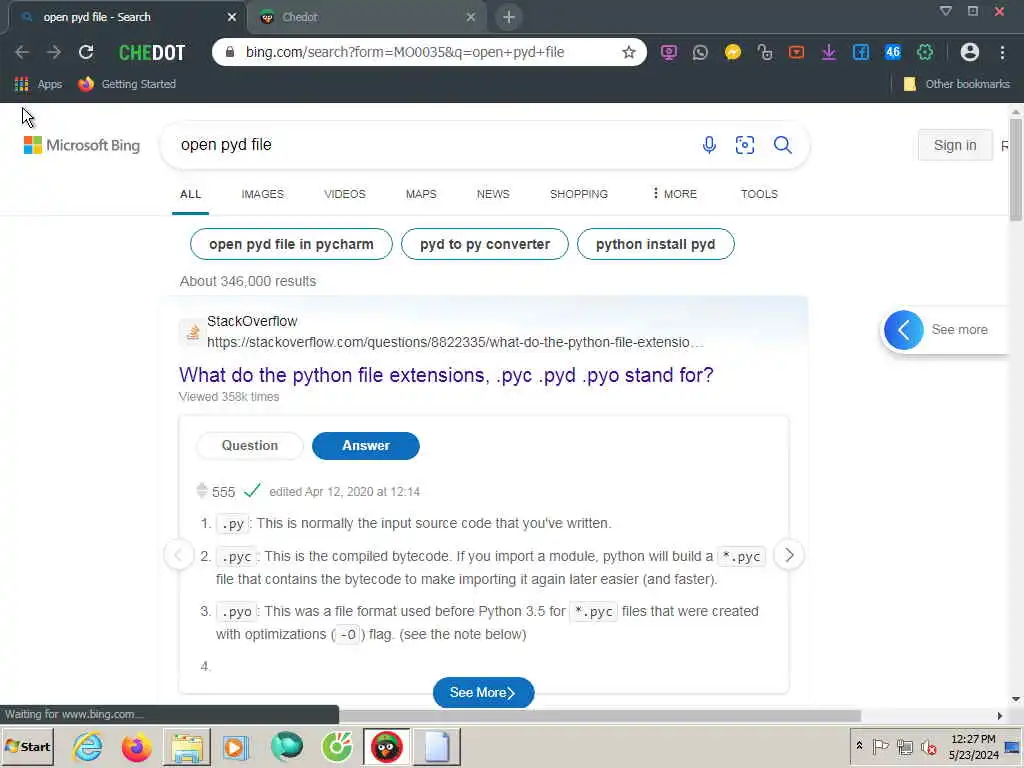Go back to the previous page
Viewport: 1024px width, 768px height.
[x=22, y=52]
